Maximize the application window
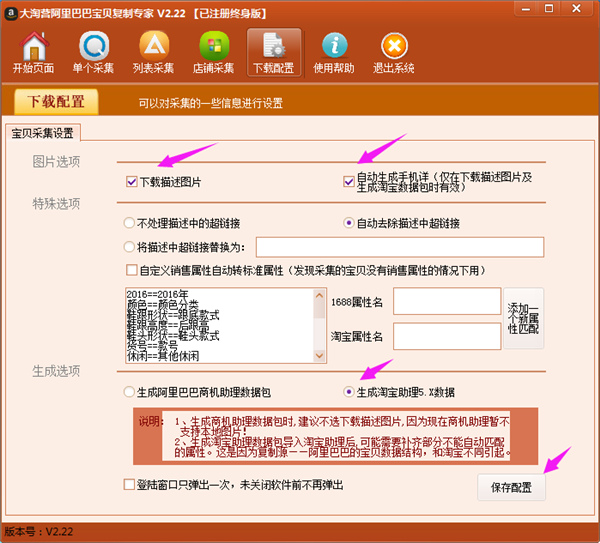The image size is (600, 543). 549,9
